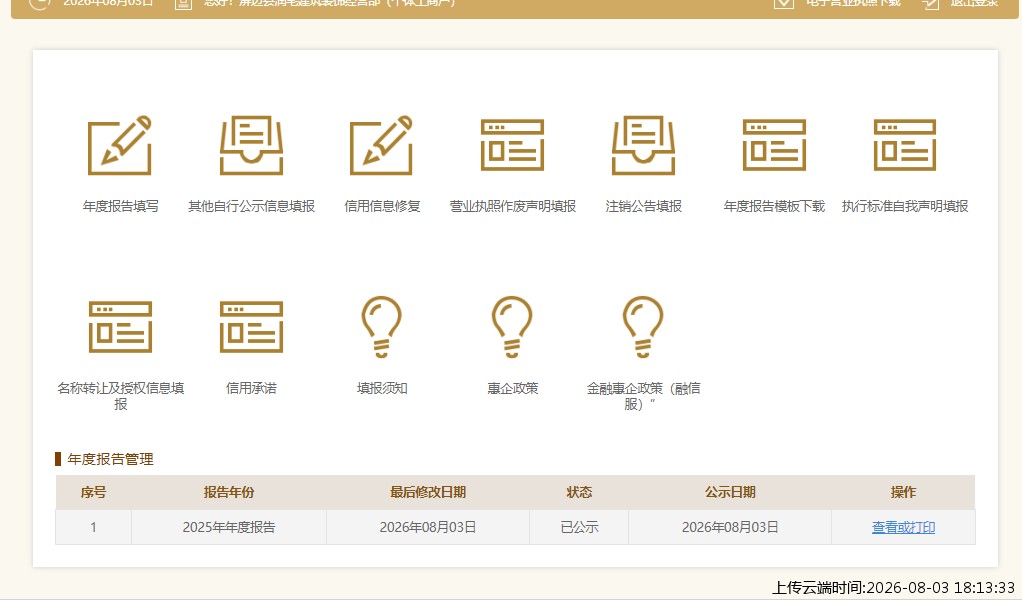Open the 年度报告填写 pencil icon
1022x601 pixels.
pos(120,145)
